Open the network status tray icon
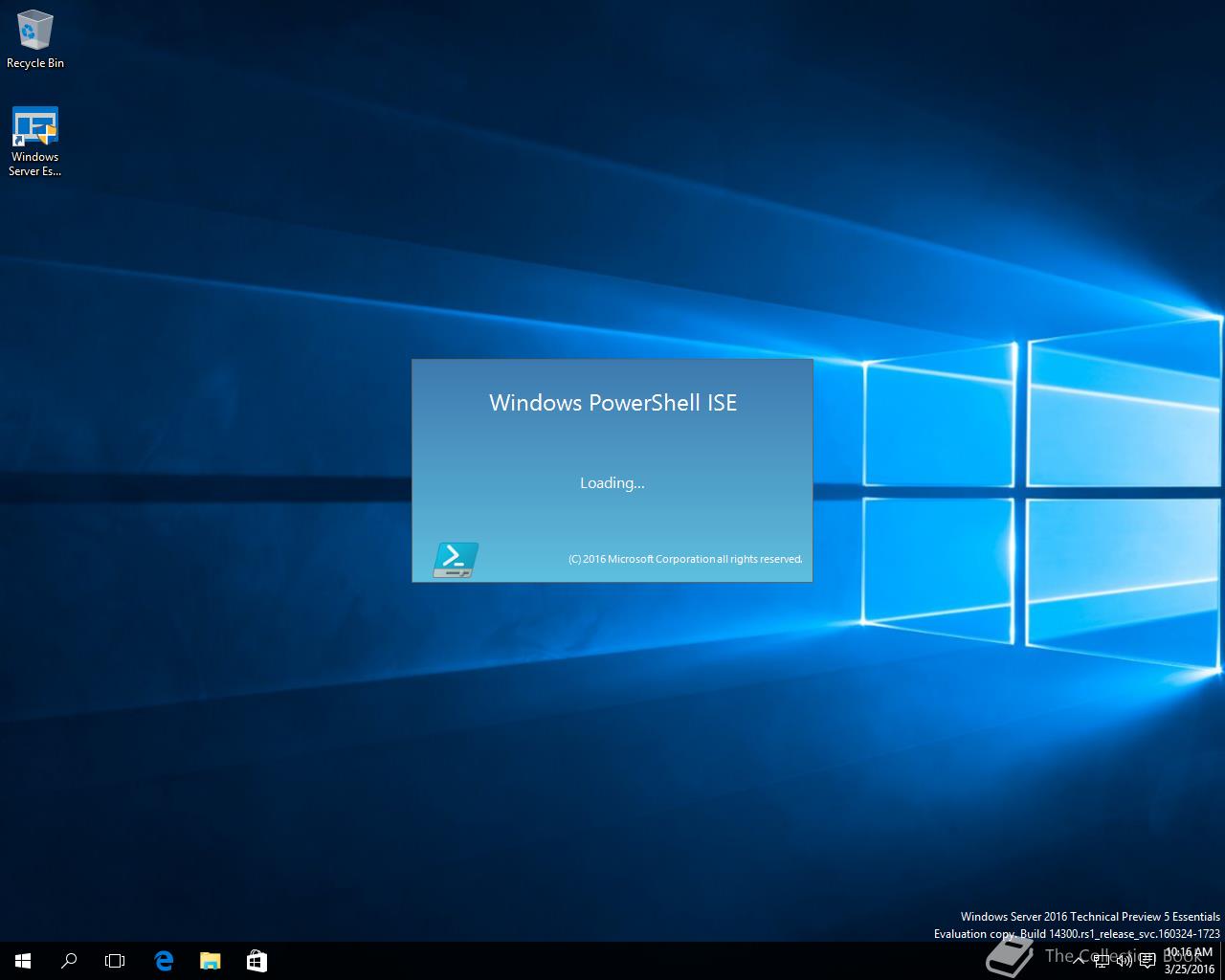The image size is (1225, 980). 1102,961
